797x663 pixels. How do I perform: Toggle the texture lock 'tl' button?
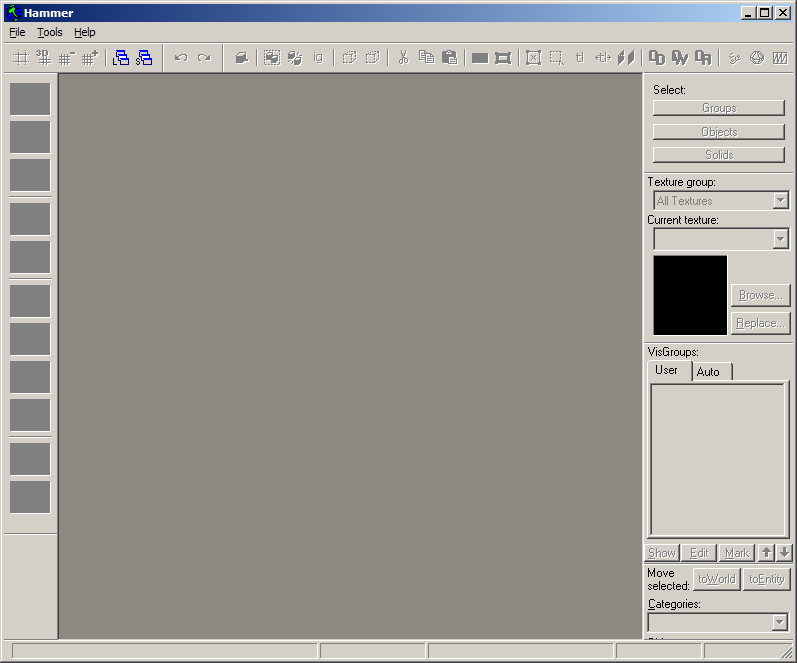point(580,58)
